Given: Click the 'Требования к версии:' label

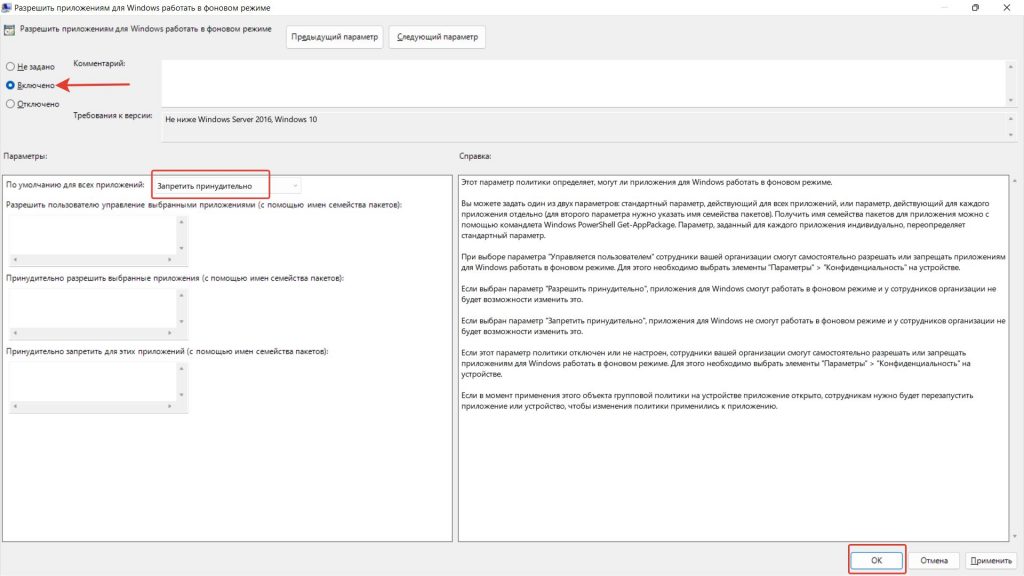Looking at the screenshot, I should 112,116.
